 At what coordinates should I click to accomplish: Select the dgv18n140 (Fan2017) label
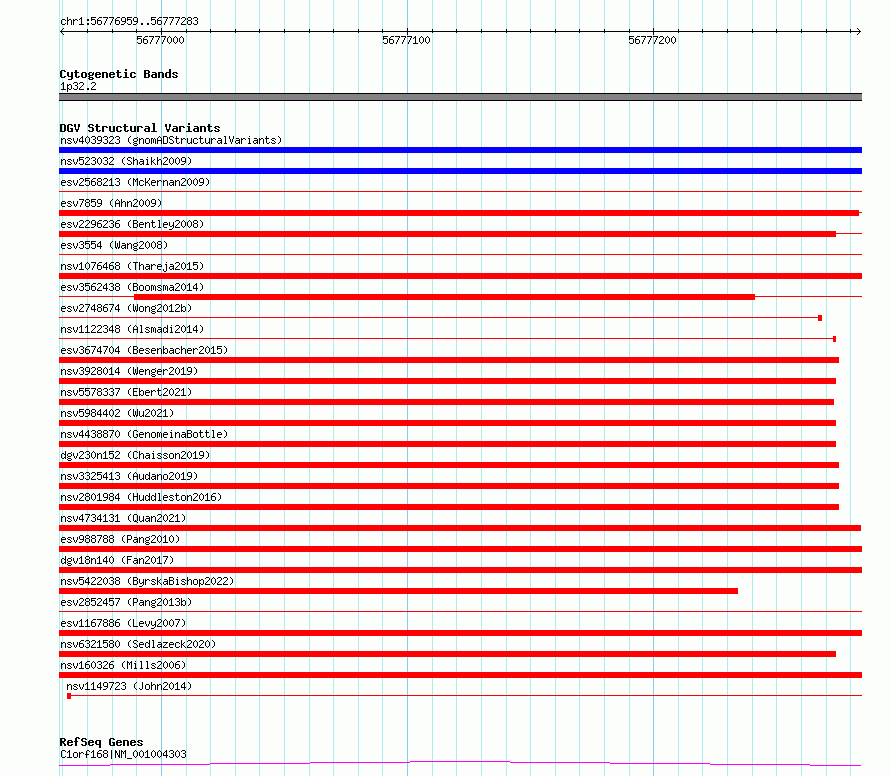tap(117, 560)
